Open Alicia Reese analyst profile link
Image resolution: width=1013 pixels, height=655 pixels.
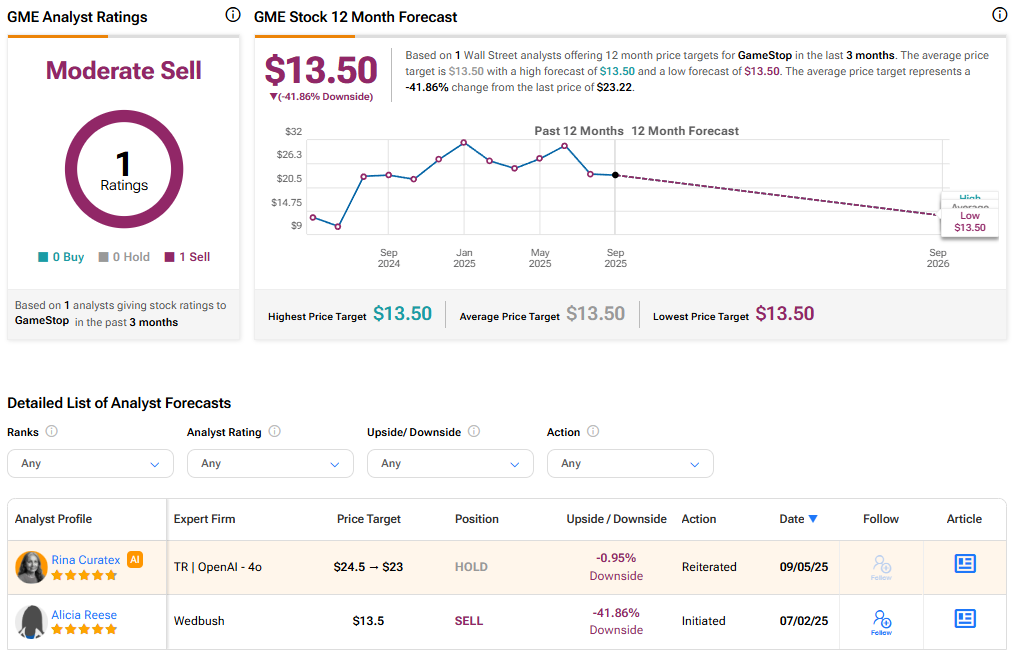point(84,615)
